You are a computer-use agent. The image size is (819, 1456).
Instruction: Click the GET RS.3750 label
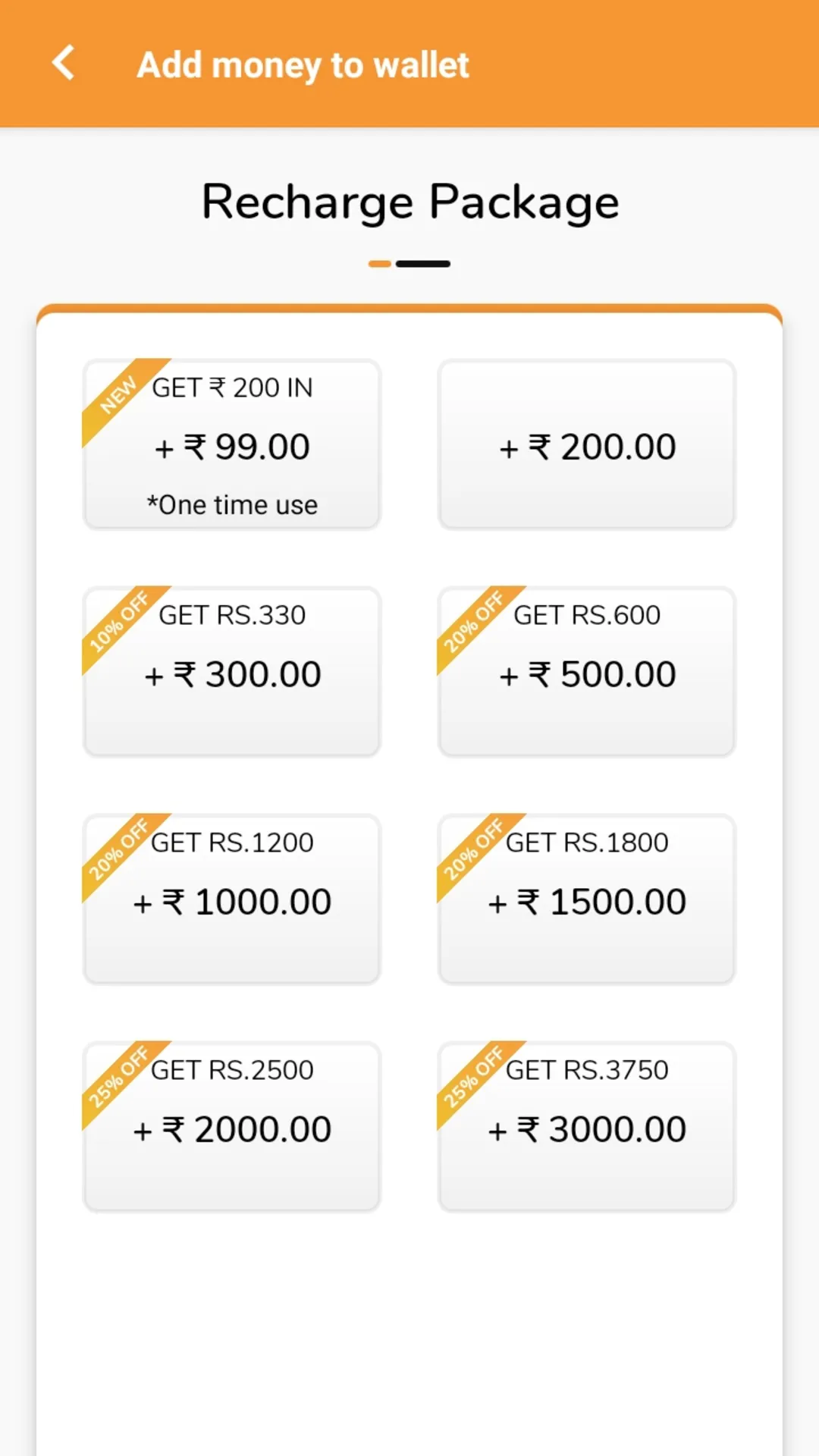click(587, 1070)
